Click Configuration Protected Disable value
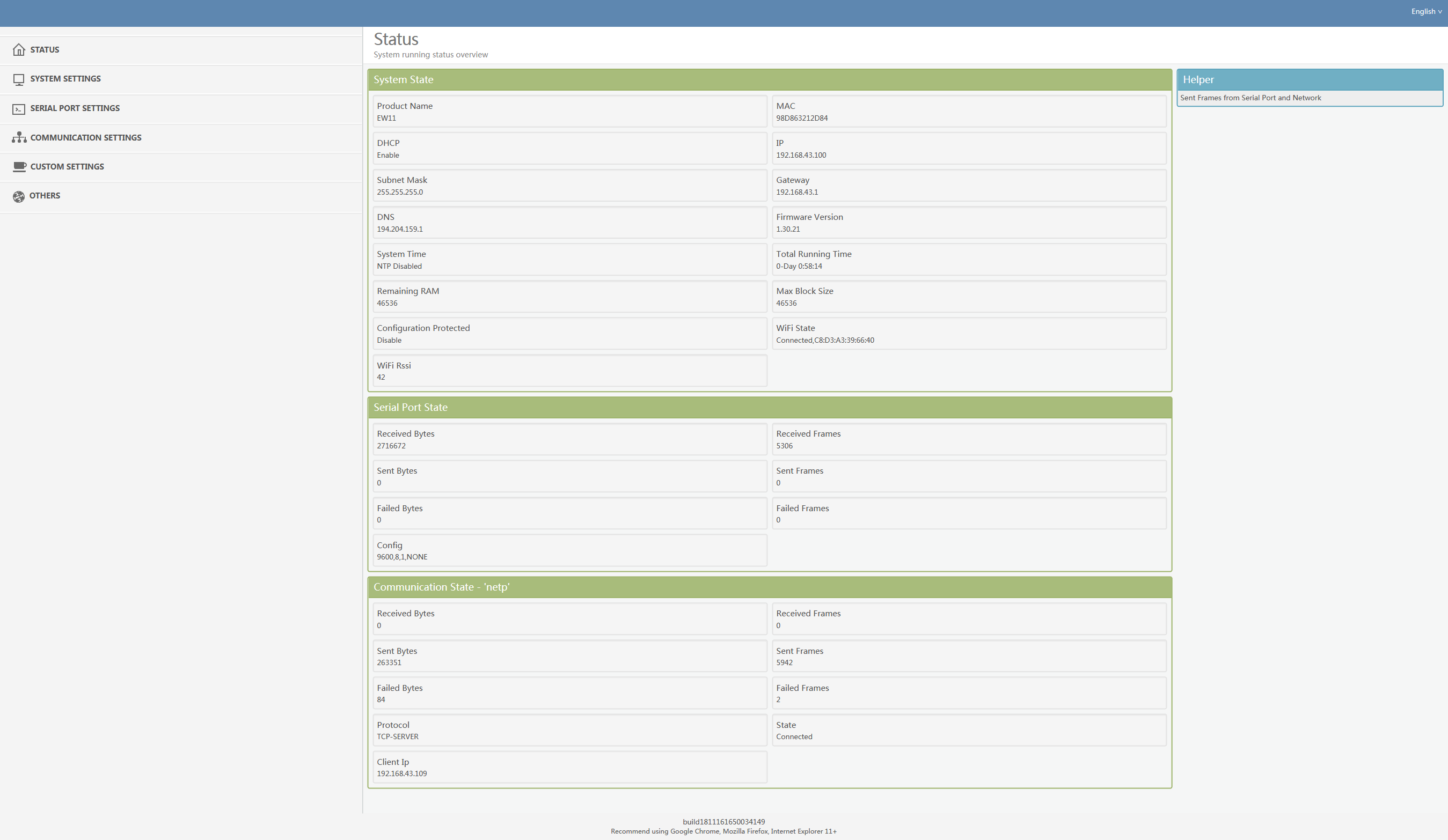Screen dimensions: 1448x840 [389, 341]
